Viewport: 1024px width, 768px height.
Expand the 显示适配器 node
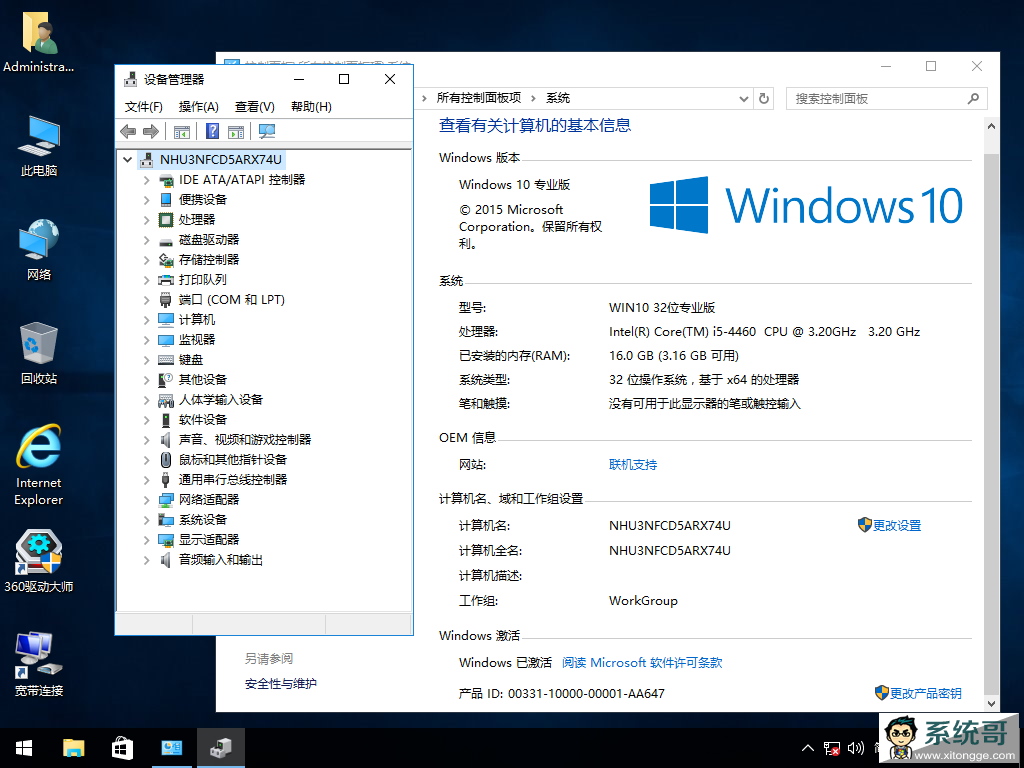pyautogui.click(x=146, y=539)
